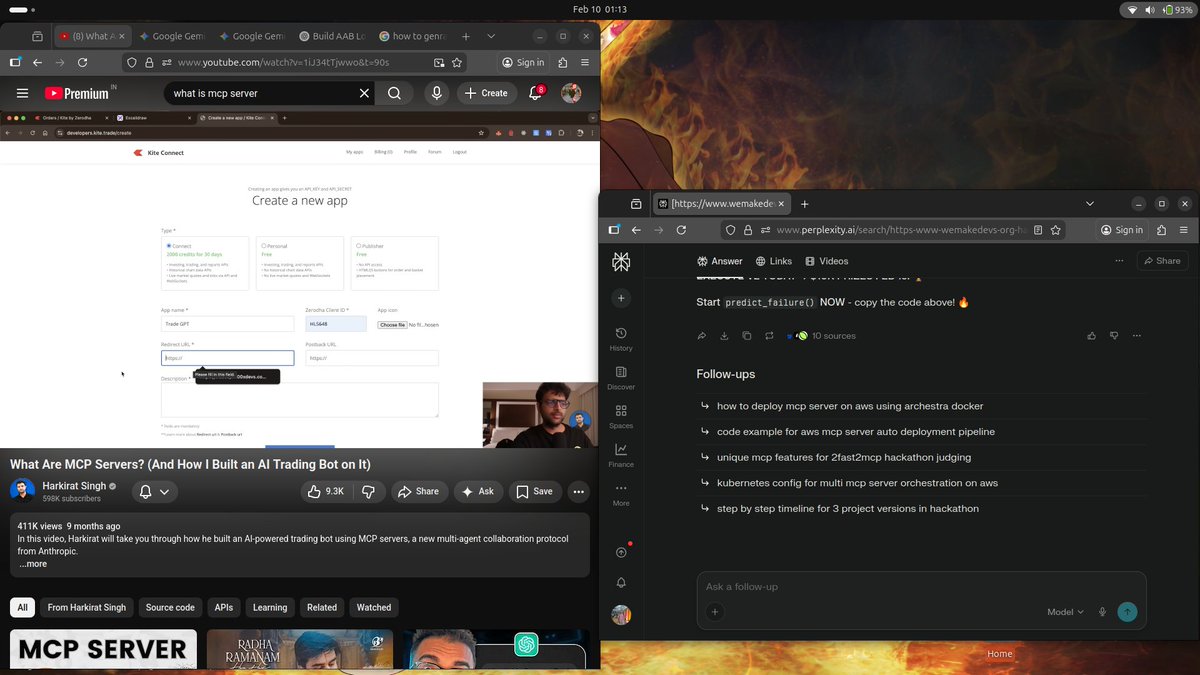Attach a file with the follow-up plus button
Image resolution: width=1200 pixels, height=675 pixels.
[x=715, y=612]
